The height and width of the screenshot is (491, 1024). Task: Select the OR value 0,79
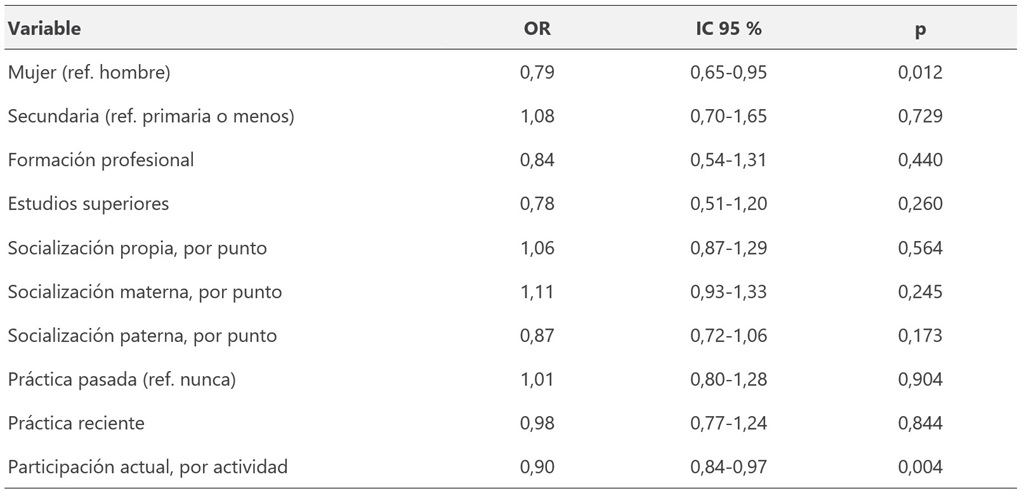pos(537,72)
